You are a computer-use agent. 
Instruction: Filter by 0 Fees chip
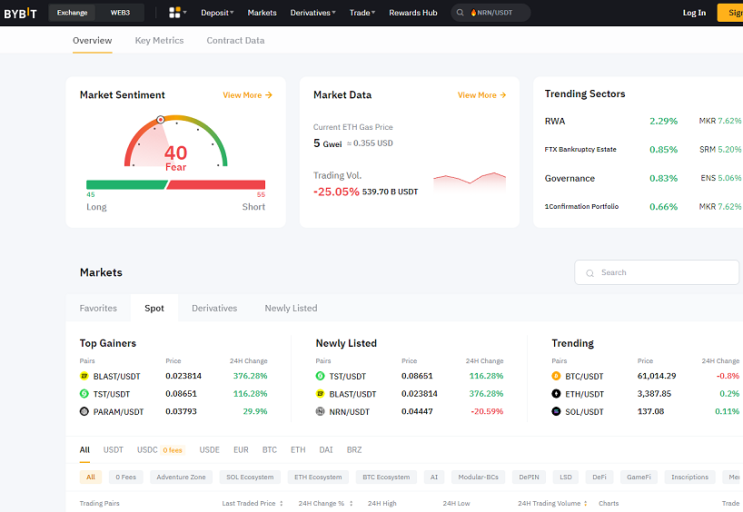(126, 477)
